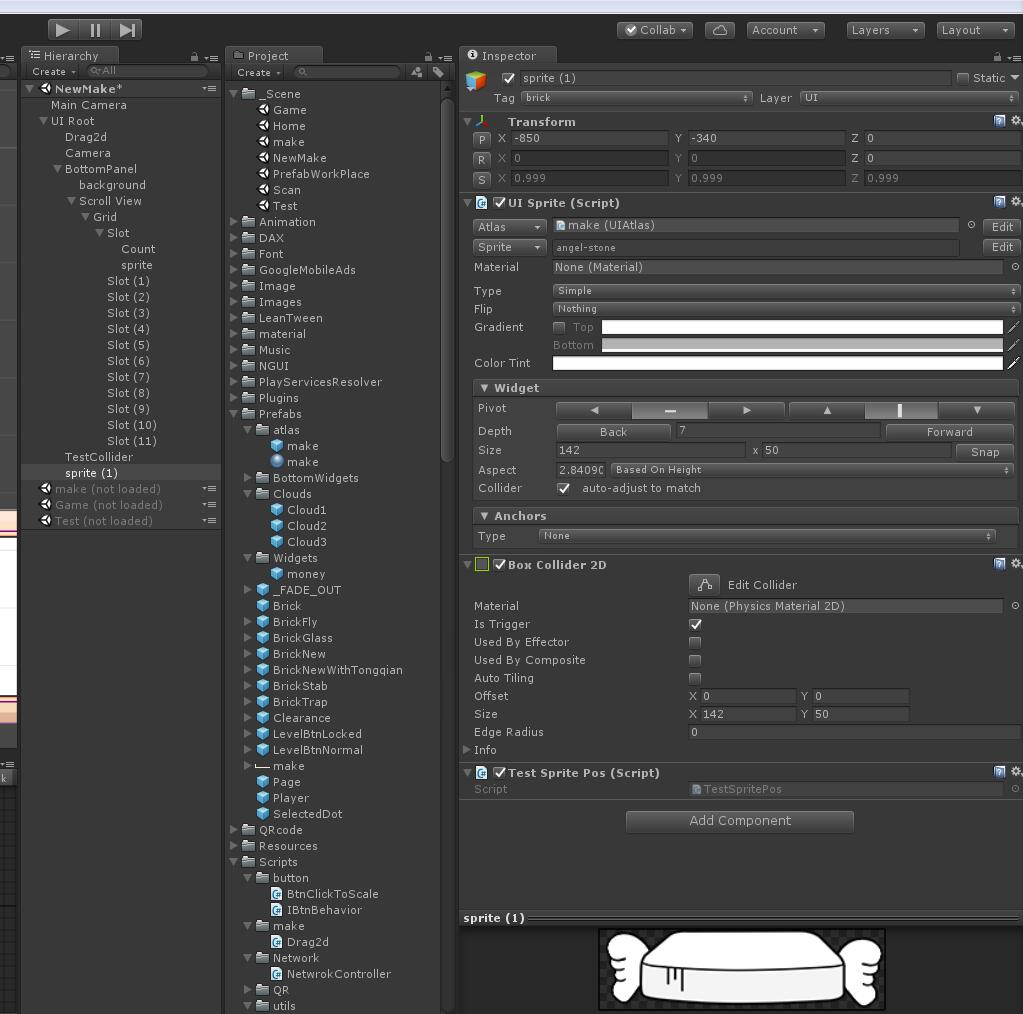Toggle the Box Collider 2D enabled checkbox
Image resolution: width=1023 pixels, height=1014 pixels.
(x=500, y=564)
